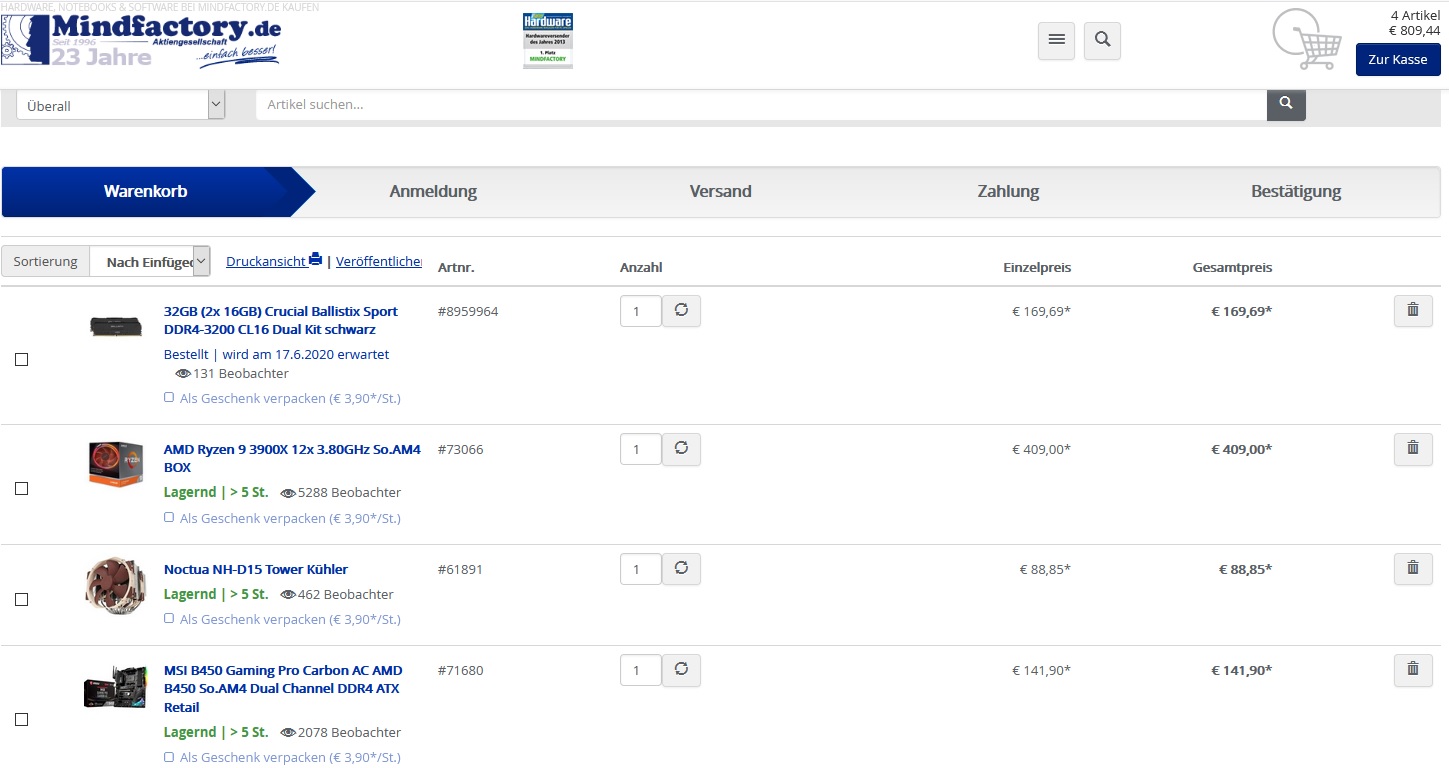Click eye icon beside 5288 Beobachter
Image resolution: width=1449 pixels, height=768 pixels.
pyautogui.click(x=288, y=493)
